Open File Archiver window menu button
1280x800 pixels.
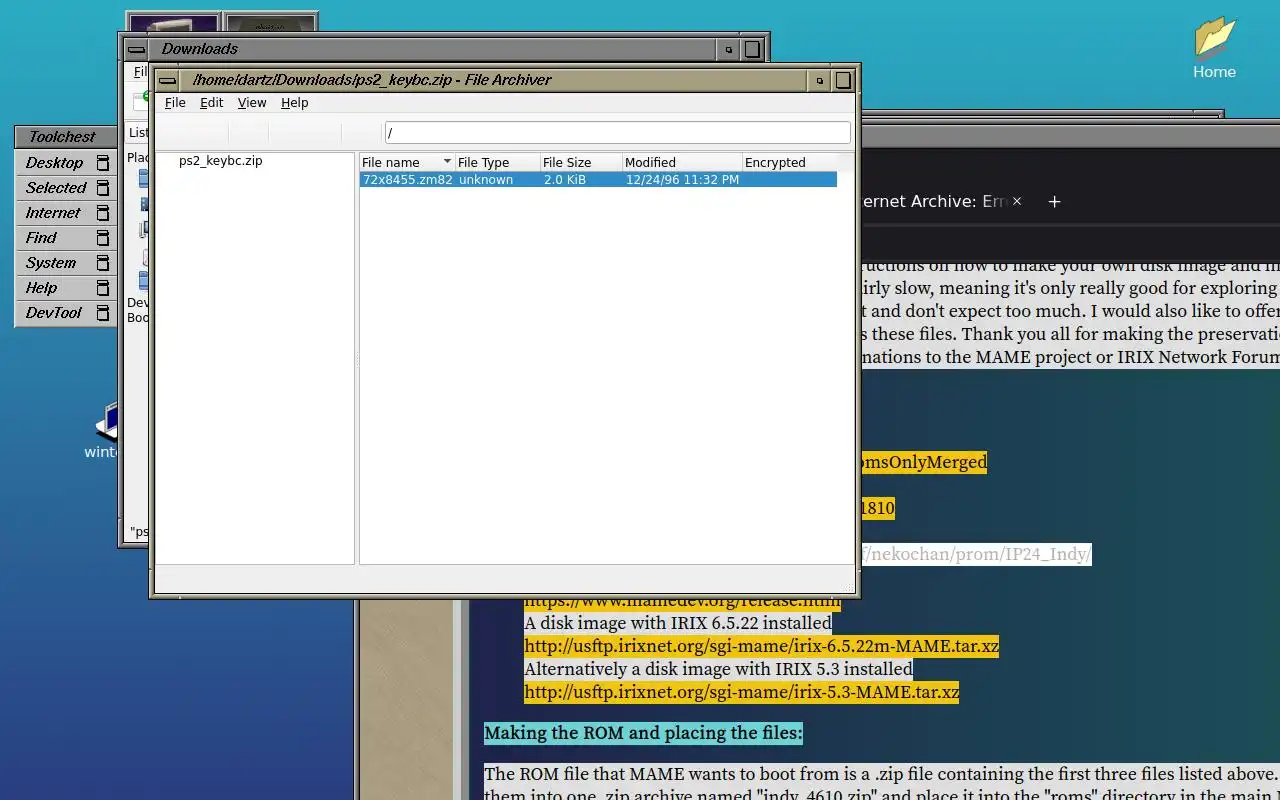click(167, 80)
